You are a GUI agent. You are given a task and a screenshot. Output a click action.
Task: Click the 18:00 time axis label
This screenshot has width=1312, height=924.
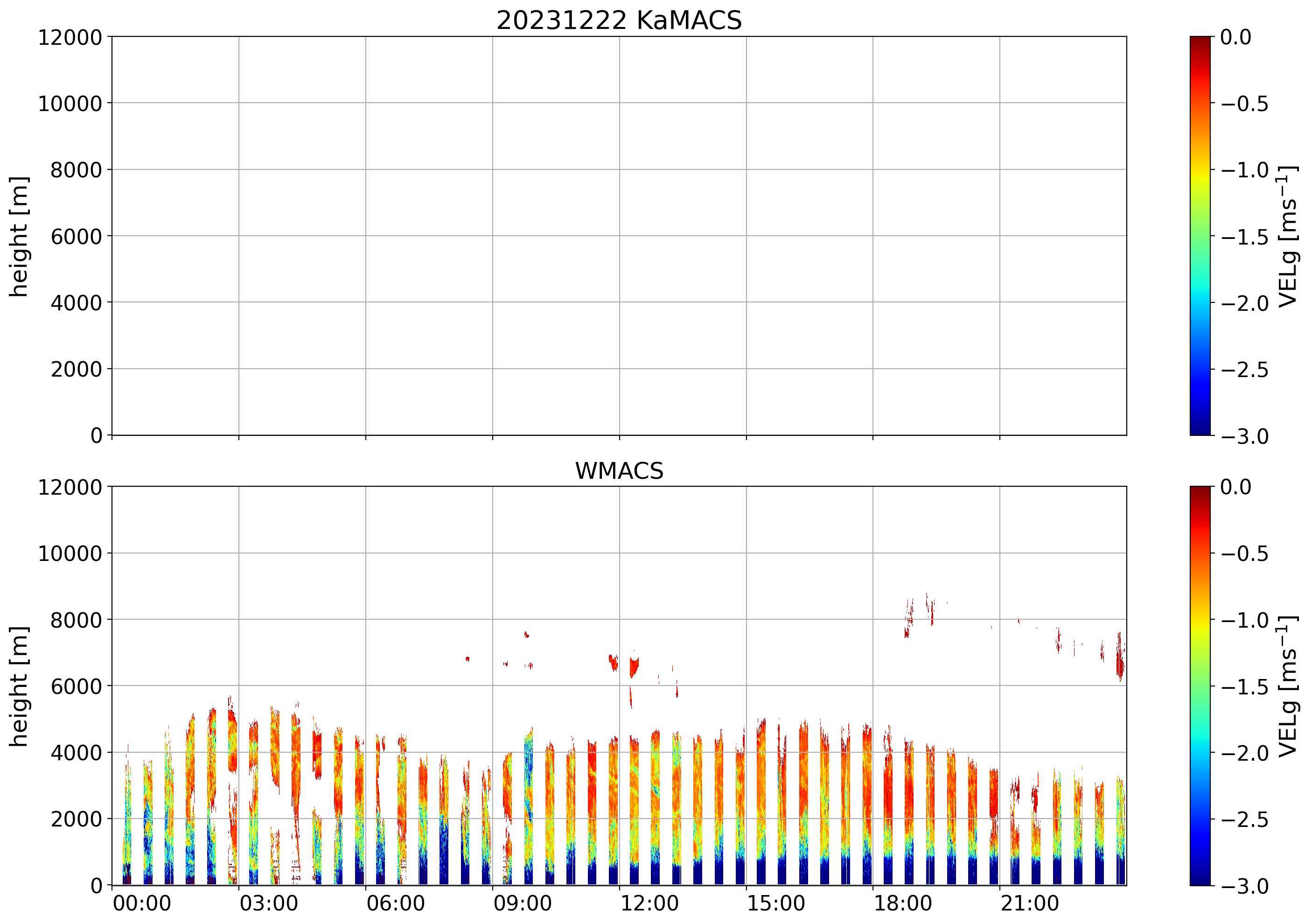pyautogui.click(x=903, y=904)
